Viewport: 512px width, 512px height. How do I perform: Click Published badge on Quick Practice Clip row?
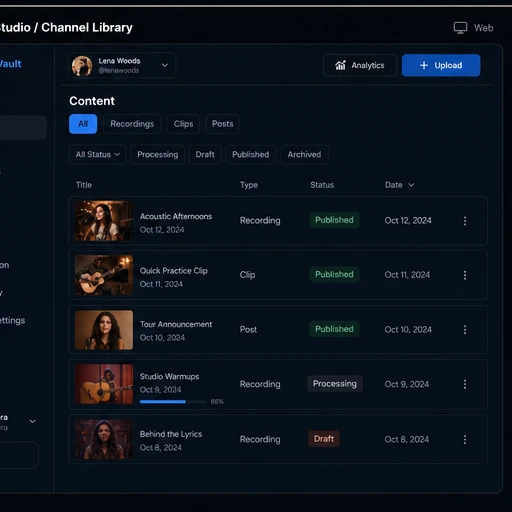(x=334, y=274)
